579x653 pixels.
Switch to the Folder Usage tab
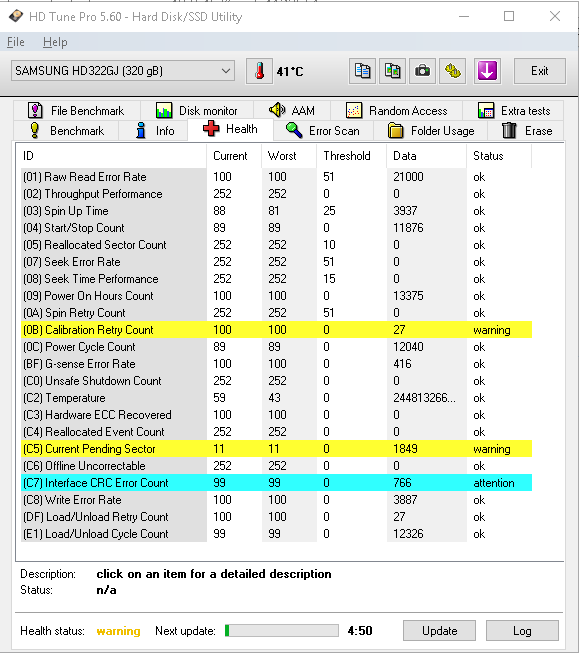point(431,131)
